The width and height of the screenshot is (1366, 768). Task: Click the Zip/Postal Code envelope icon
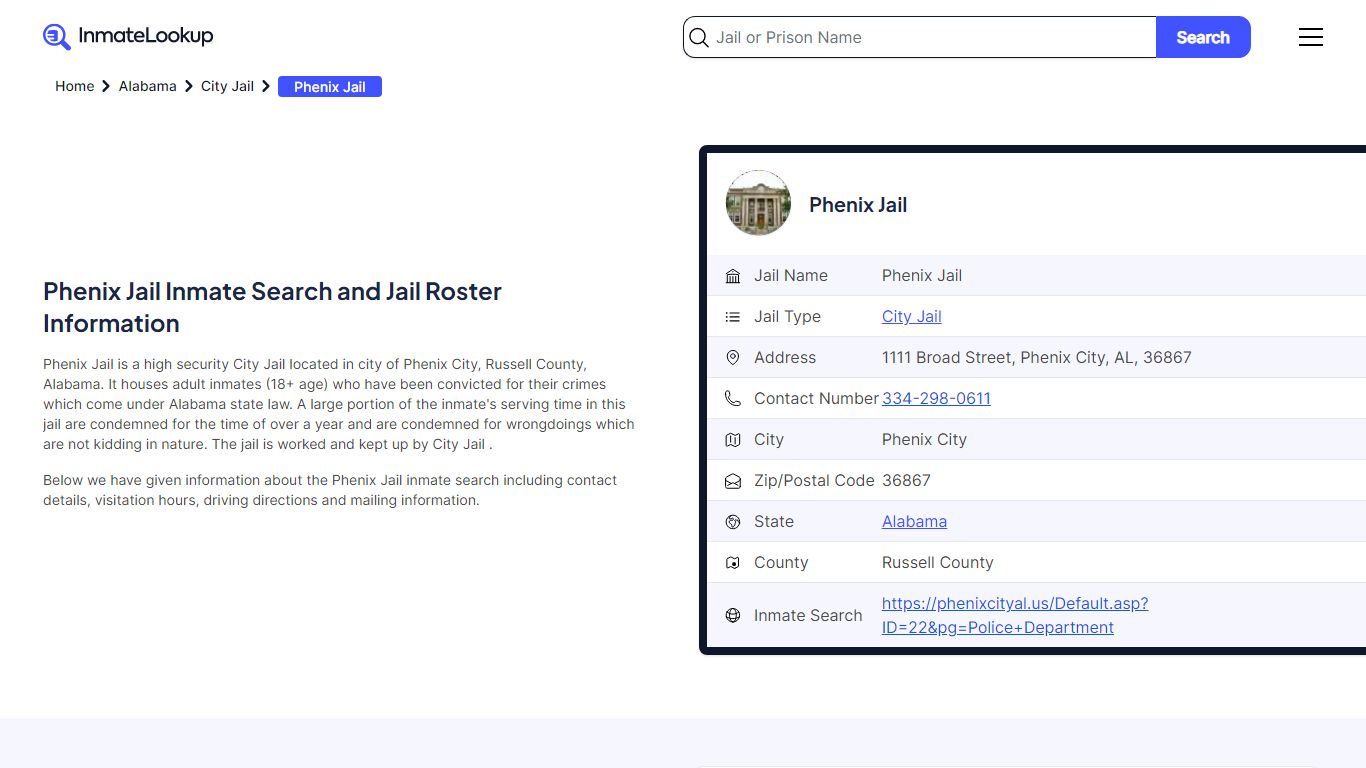click(733, 481)
